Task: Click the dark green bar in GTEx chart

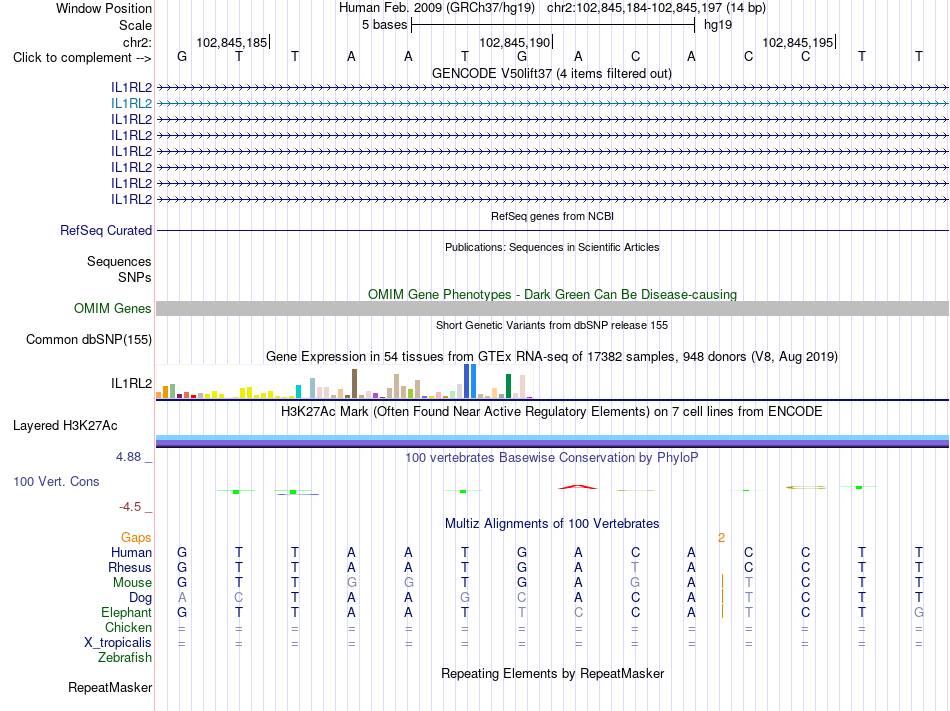Action: pos(508,386)
